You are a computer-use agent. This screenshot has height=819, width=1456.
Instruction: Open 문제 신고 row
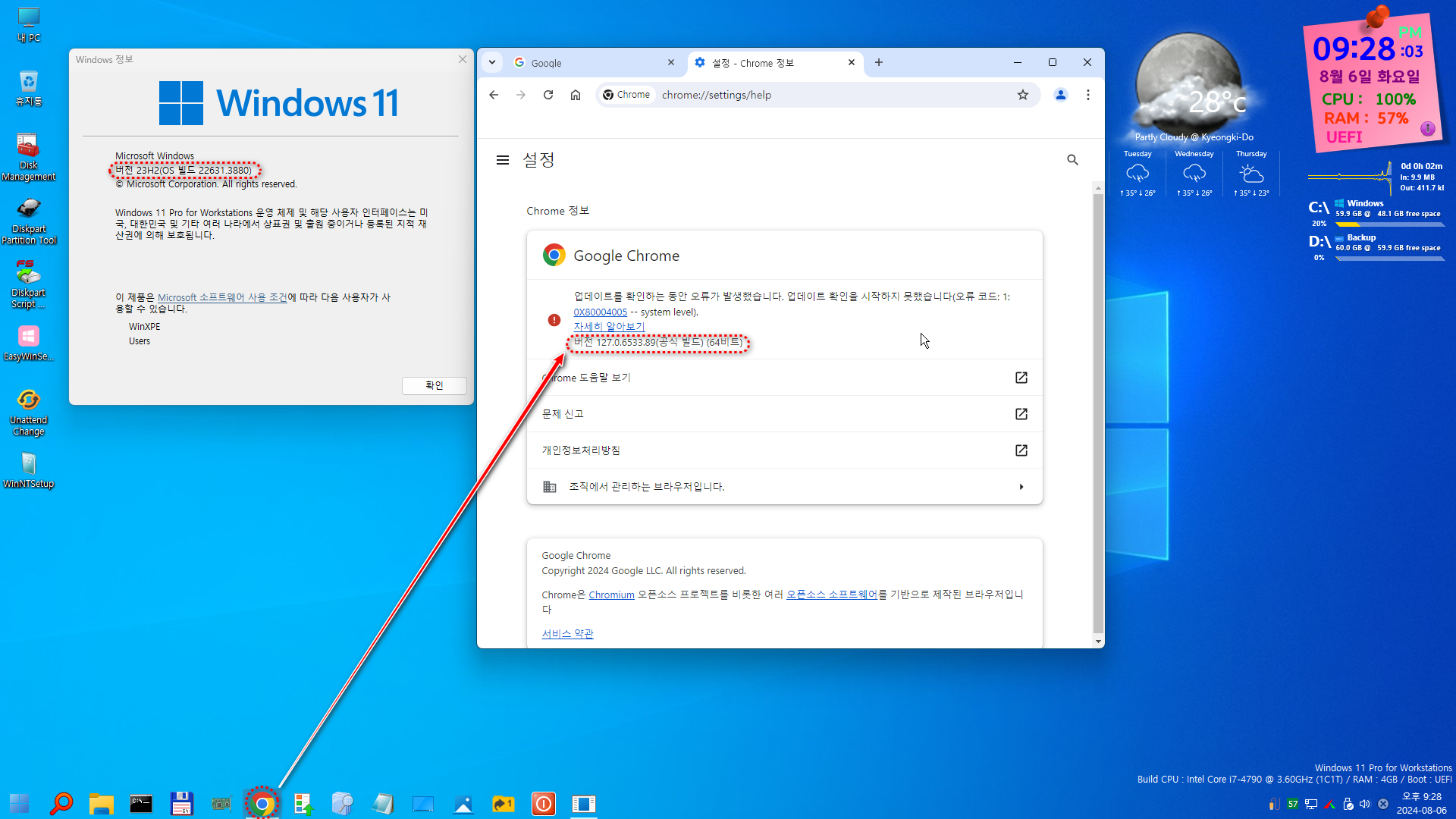pos(784,414)
